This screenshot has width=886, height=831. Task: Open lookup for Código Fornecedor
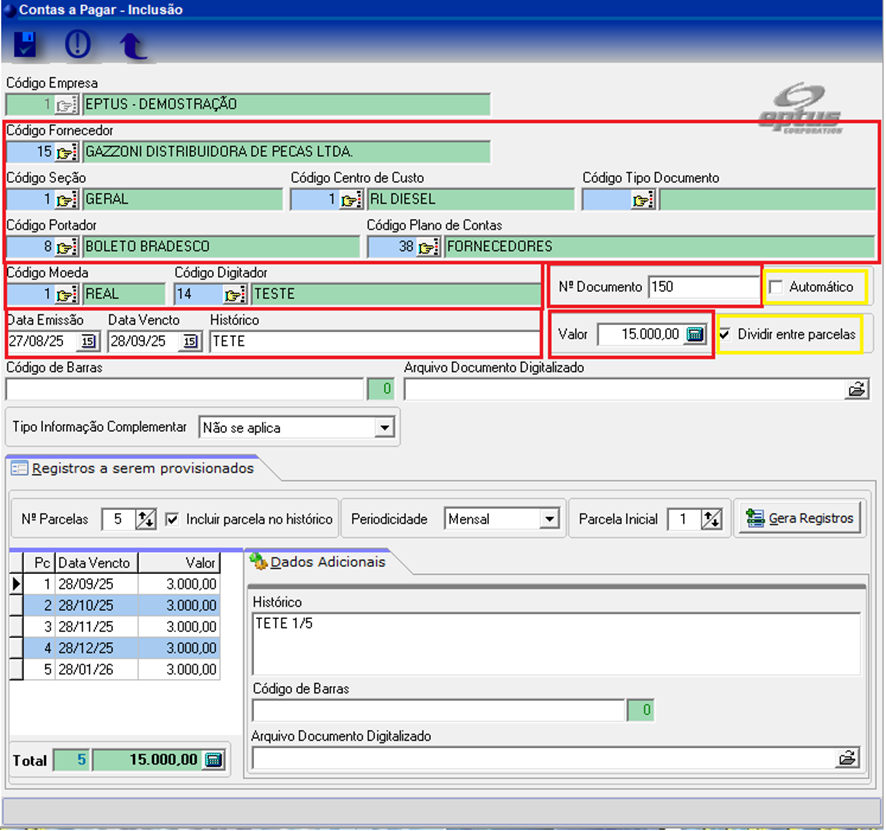(67, 153)
